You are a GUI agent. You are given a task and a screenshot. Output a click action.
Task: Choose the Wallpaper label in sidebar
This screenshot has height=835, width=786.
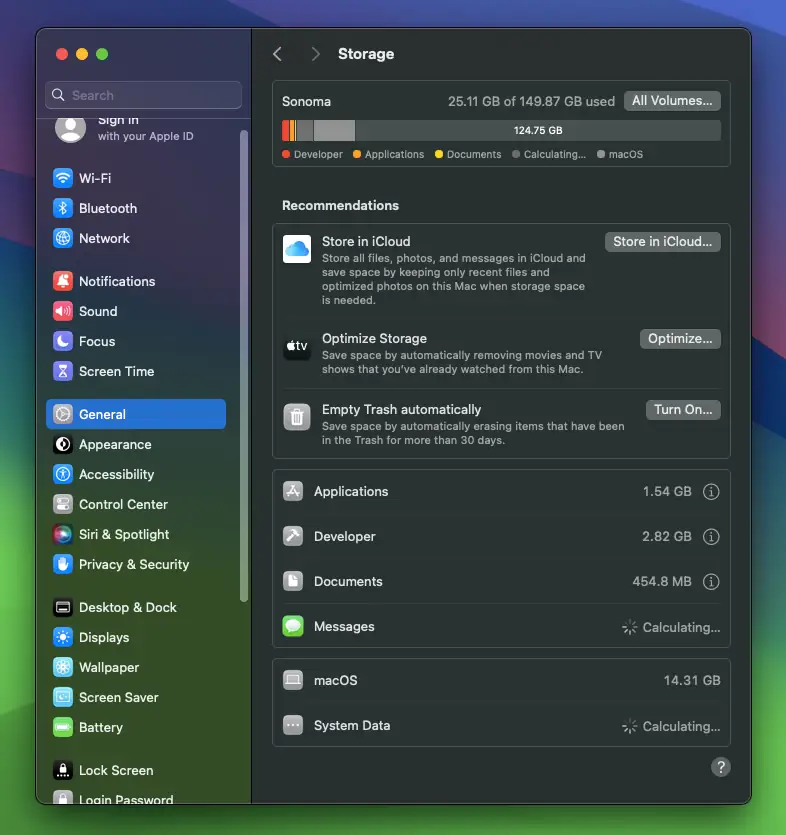click(109, 667)
